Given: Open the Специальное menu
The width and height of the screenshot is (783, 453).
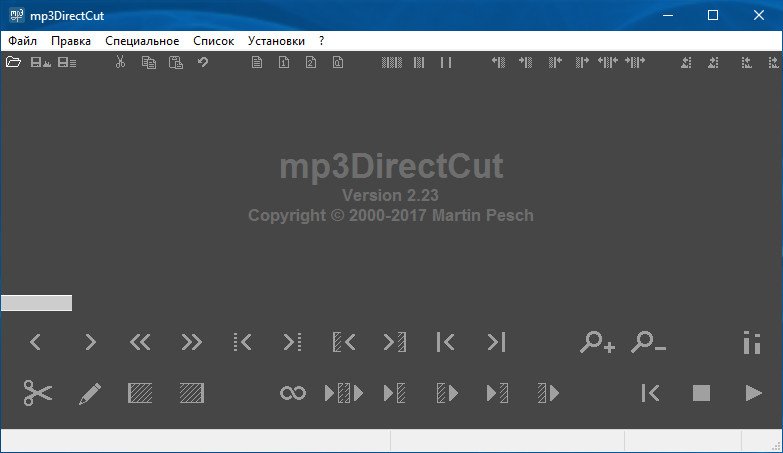Looking at the screenshot, I should pos(142,41).
